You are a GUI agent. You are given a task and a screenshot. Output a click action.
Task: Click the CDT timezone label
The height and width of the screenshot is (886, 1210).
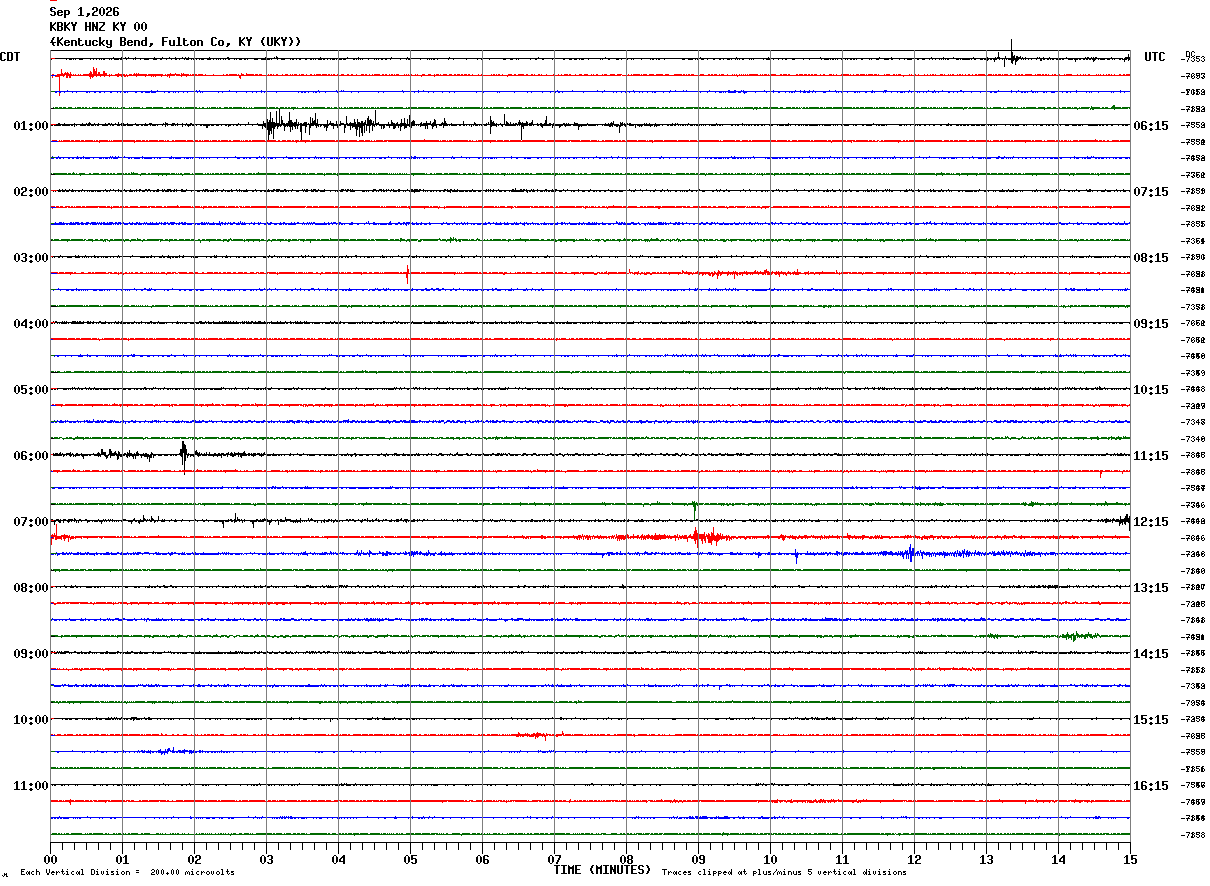(10, 57)
